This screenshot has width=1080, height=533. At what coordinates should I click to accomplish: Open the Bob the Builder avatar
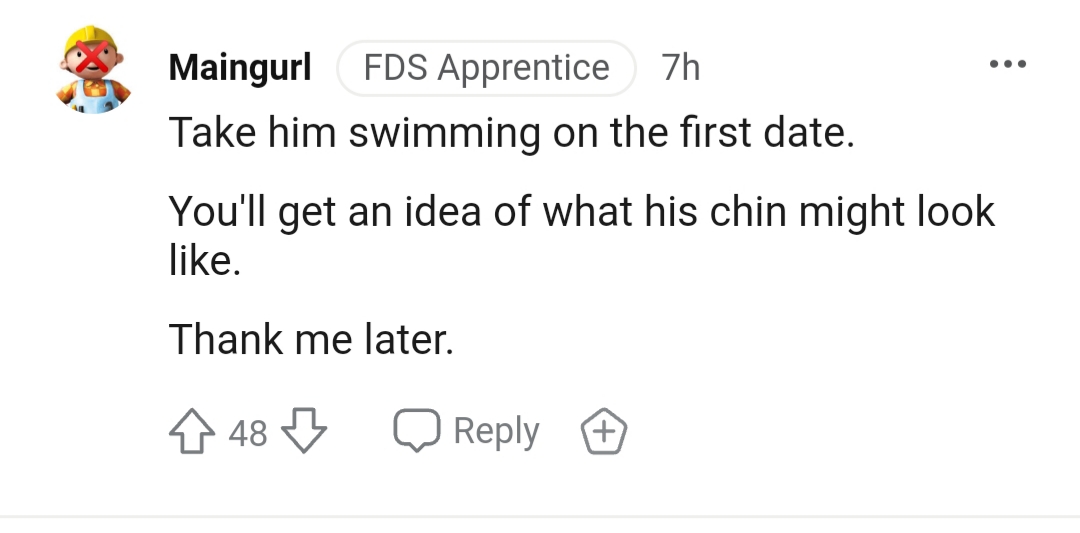click(x=93, y=70)
